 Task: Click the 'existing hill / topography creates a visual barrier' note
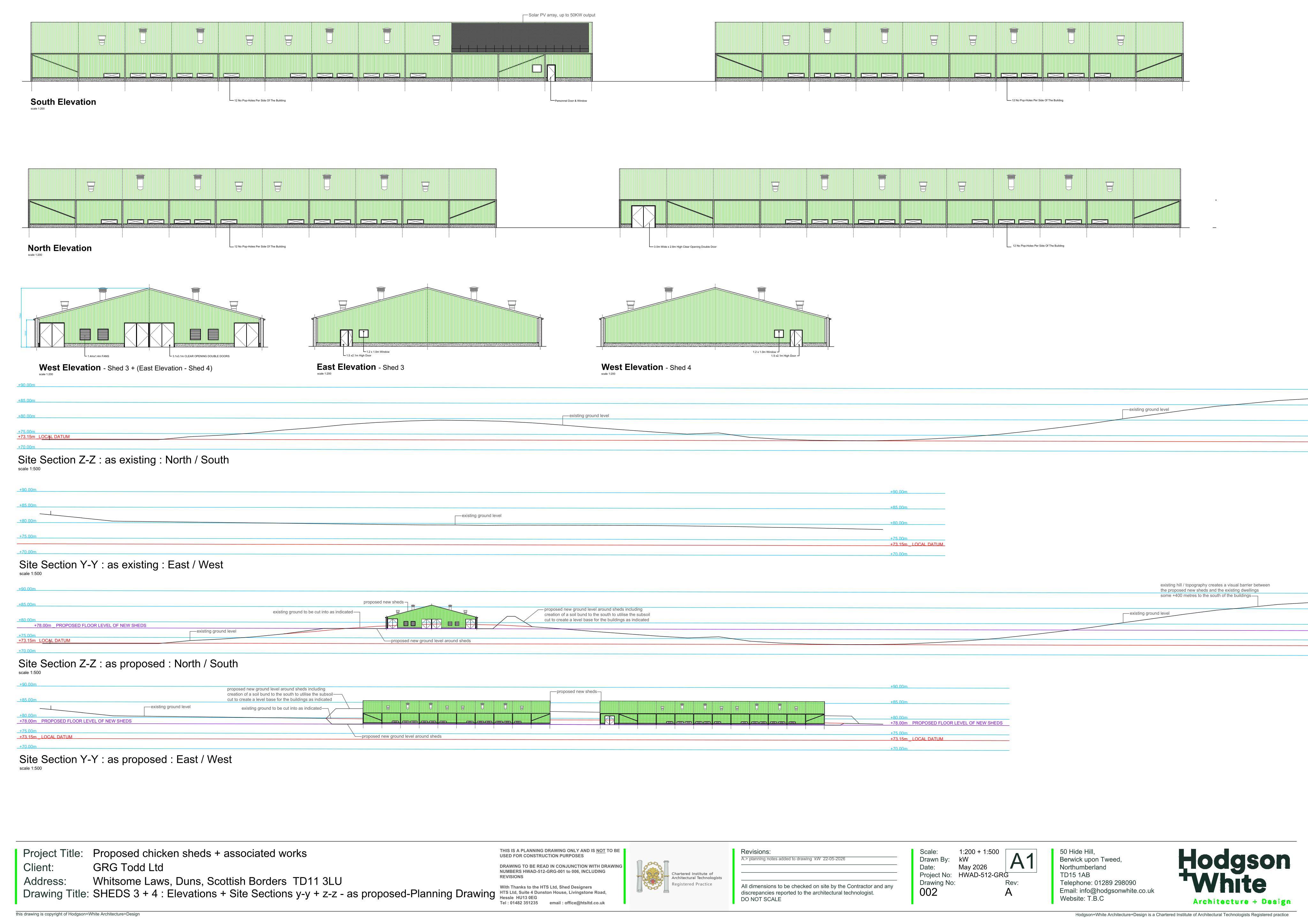[1215, 590]
